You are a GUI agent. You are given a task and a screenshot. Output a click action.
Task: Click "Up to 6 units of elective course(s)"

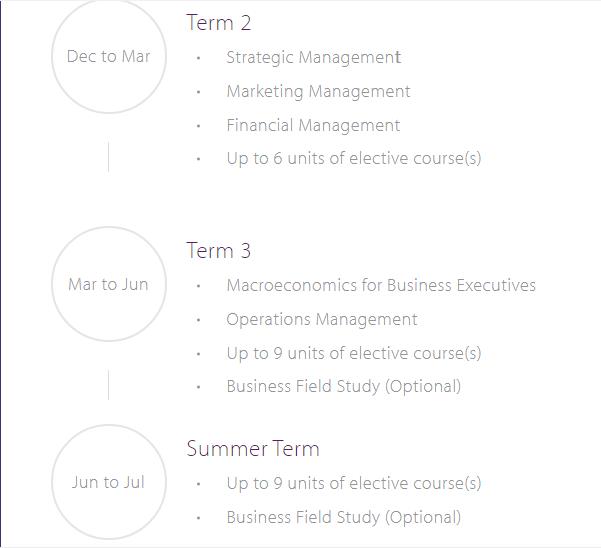tap(353, 158)
